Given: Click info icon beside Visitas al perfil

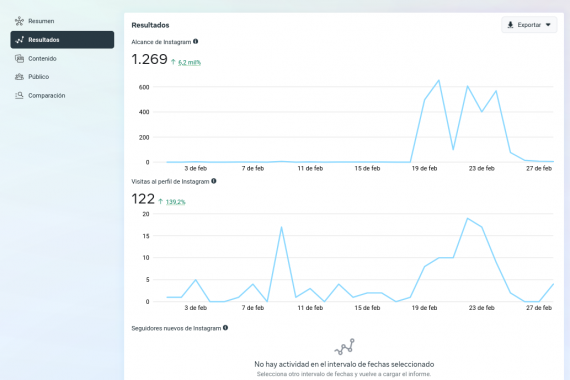Looking at the screenshot, I should [214, 181].
